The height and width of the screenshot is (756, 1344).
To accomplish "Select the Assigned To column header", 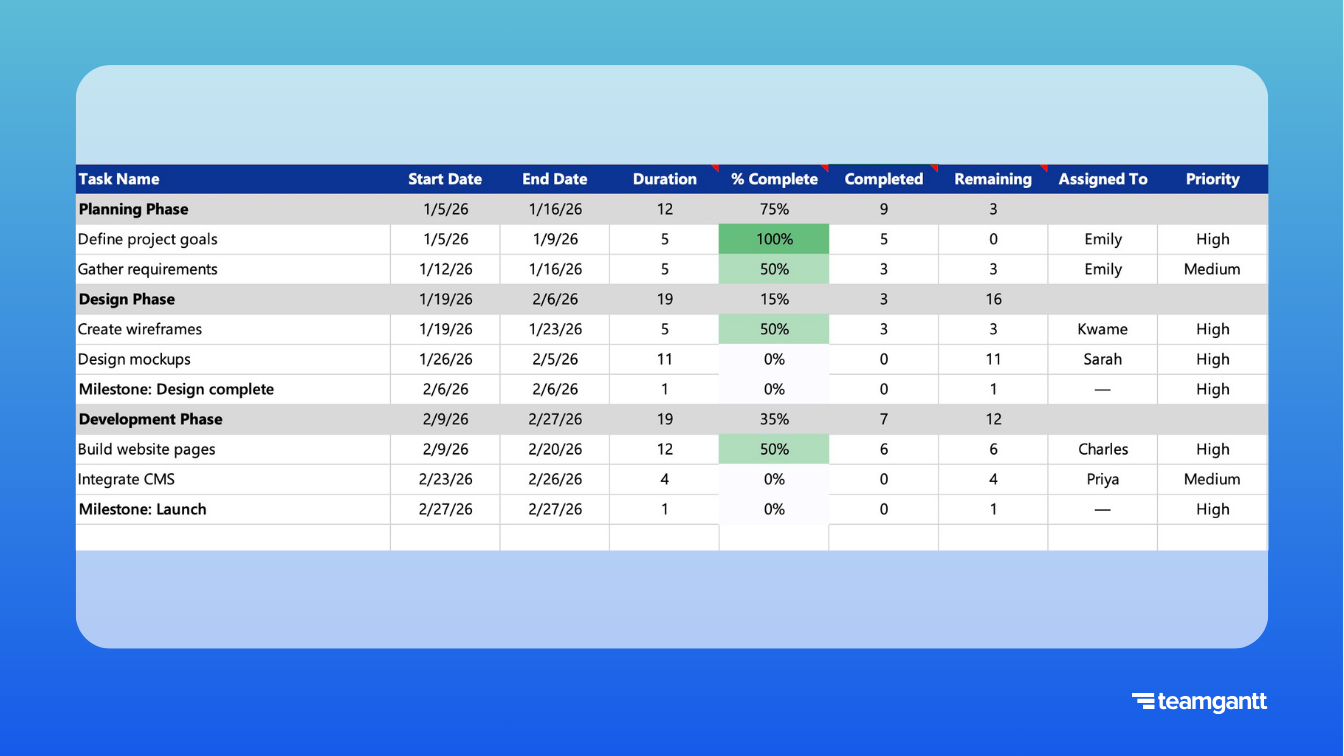I will point(1103,179).
